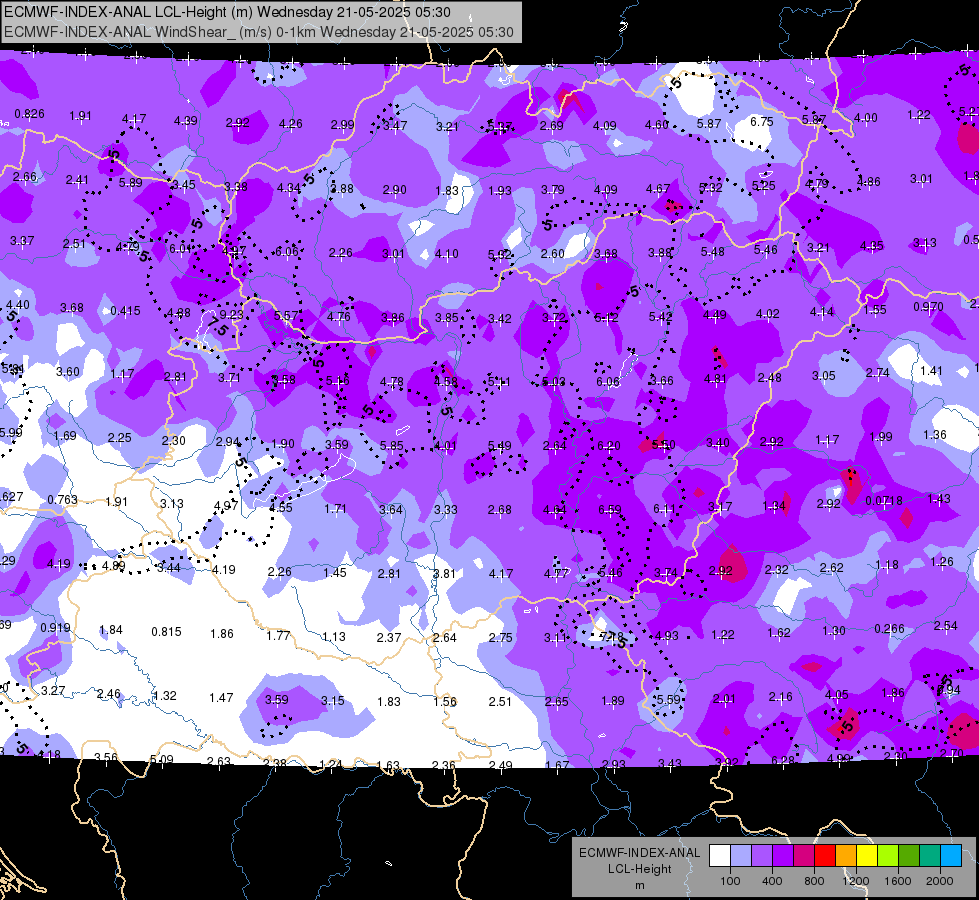The image size is (979, 900).
Task: Click the wind shear value '1.55'
Action: [875, 309]
